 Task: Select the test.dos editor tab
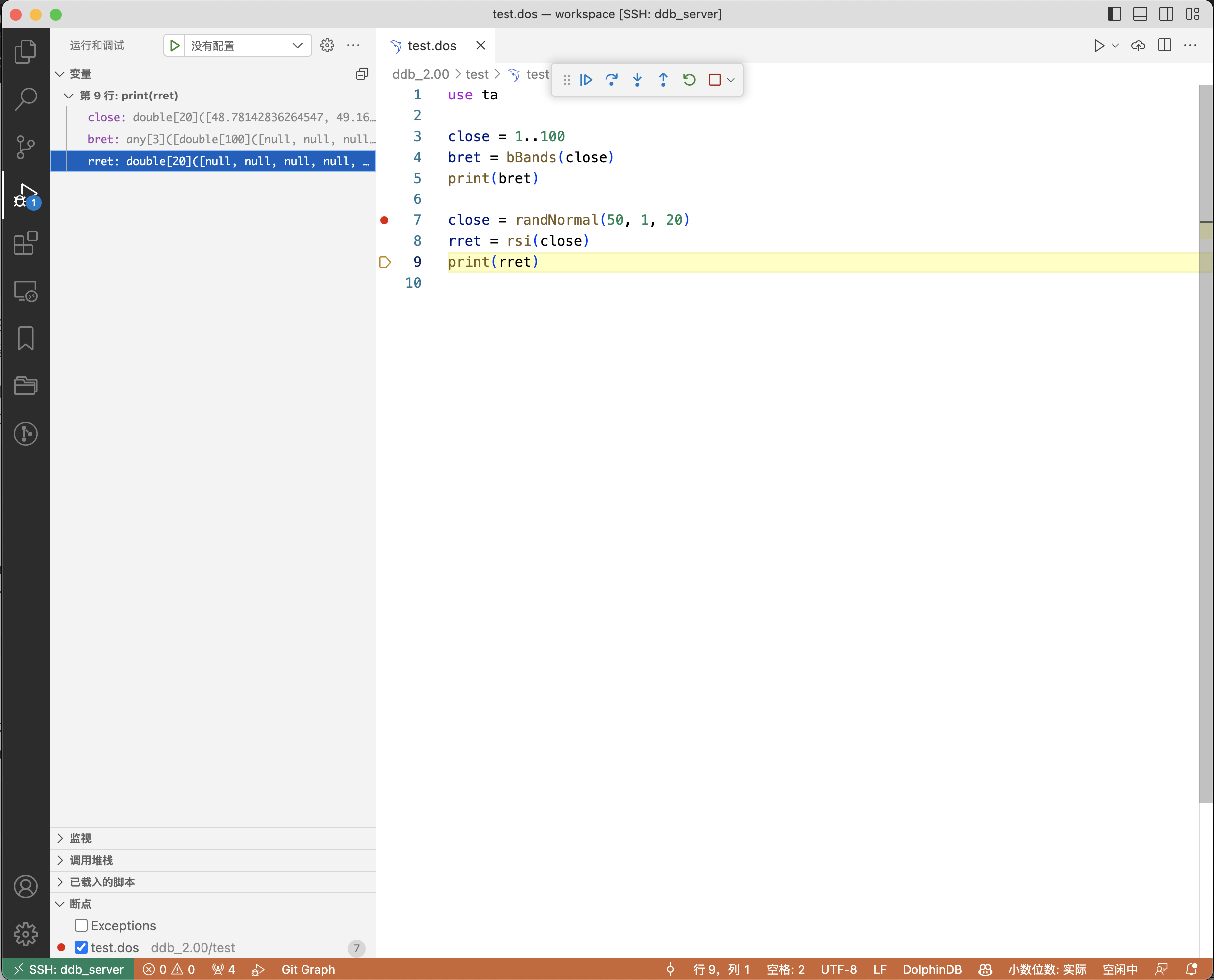pyautogui.click(x=431, y=46)
